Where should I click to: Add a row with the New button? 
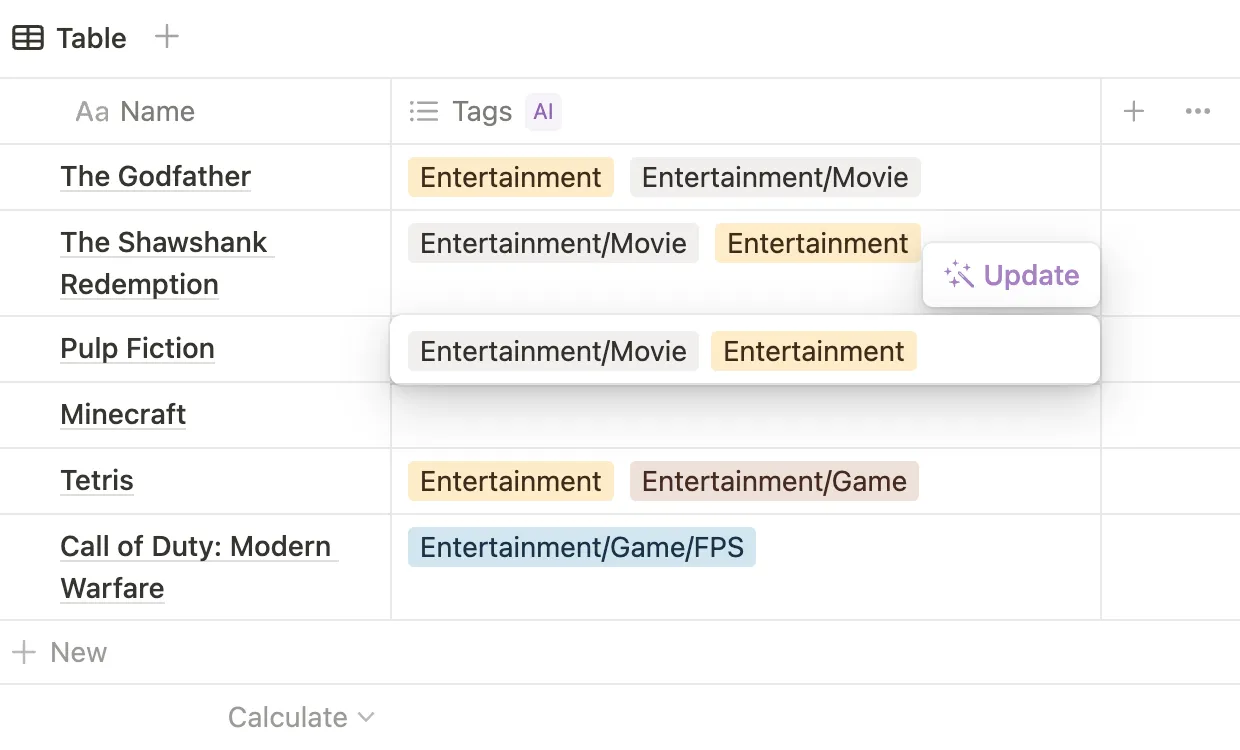coord(62,652)
